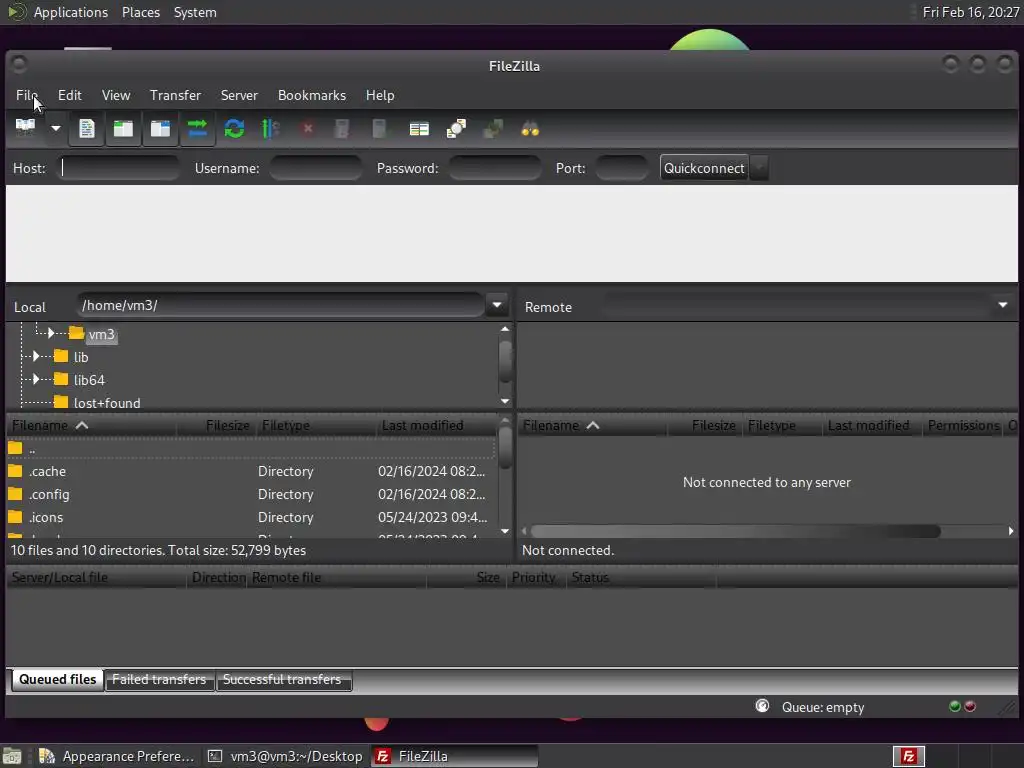The height and width of the screenshot is (768, 1024).
Task: Switch to Queued files tab
Action: tap(57, 679)
